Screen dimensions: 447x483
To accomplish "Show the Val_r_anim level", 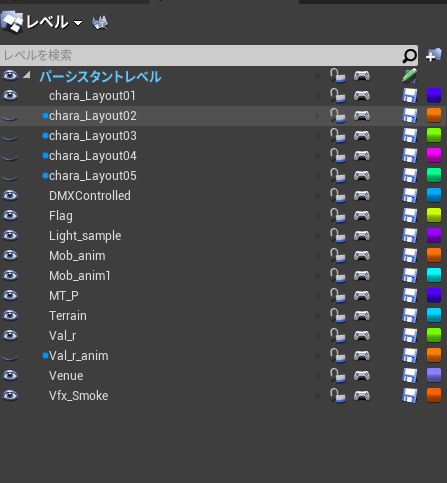I will [10, 357].
